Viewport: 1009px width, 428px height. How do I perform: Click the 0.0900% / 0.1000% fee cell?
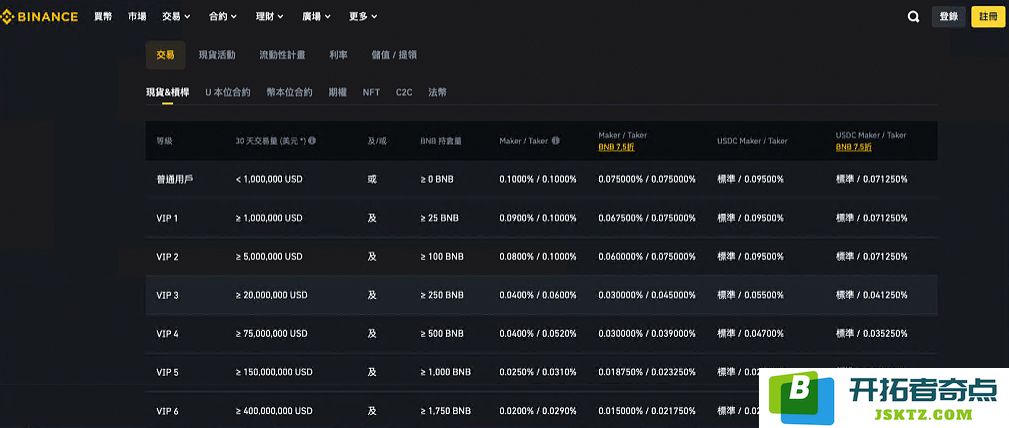tap(538, 218)
